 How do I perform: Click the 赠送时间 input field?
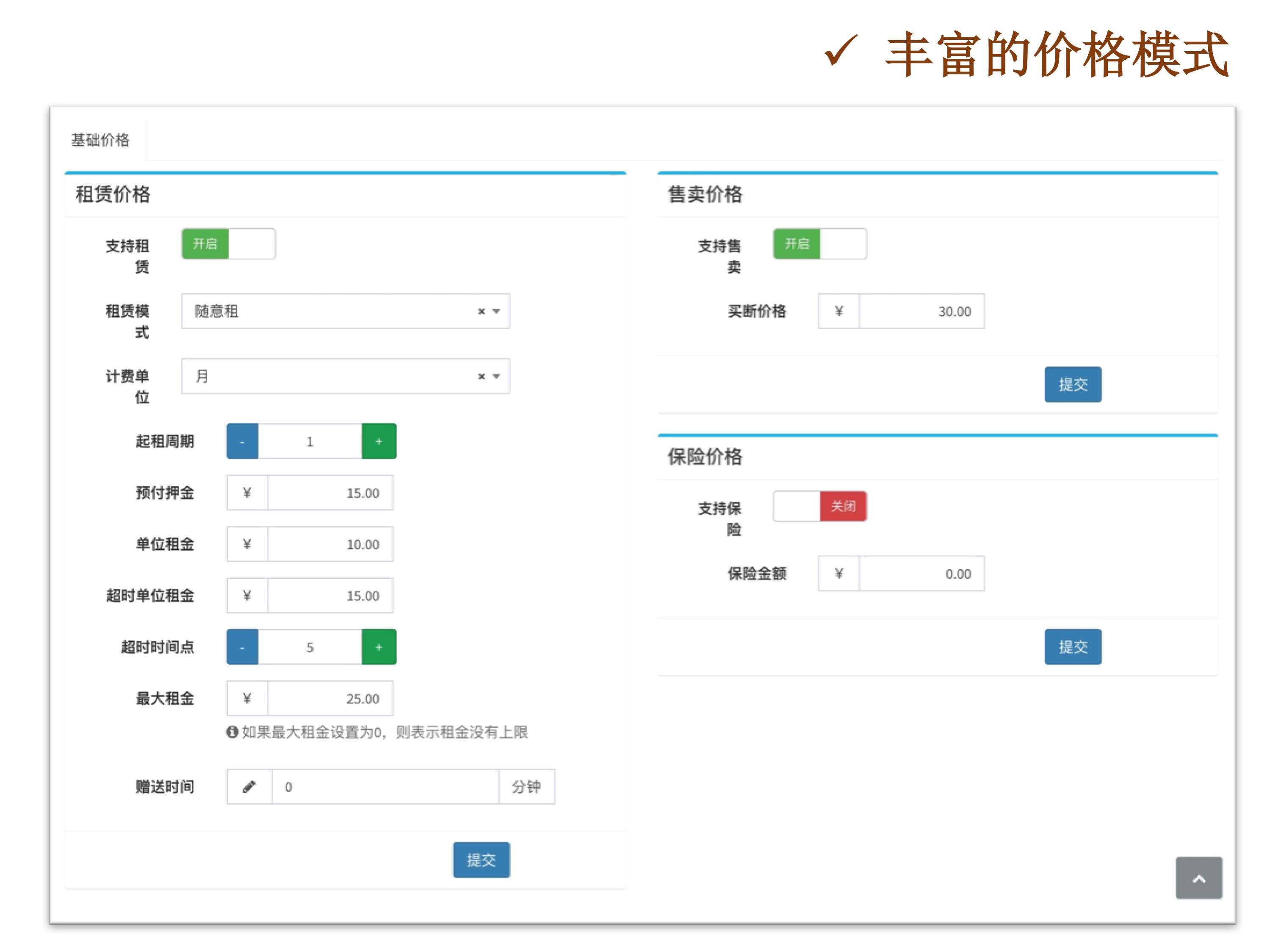[385, 787]
